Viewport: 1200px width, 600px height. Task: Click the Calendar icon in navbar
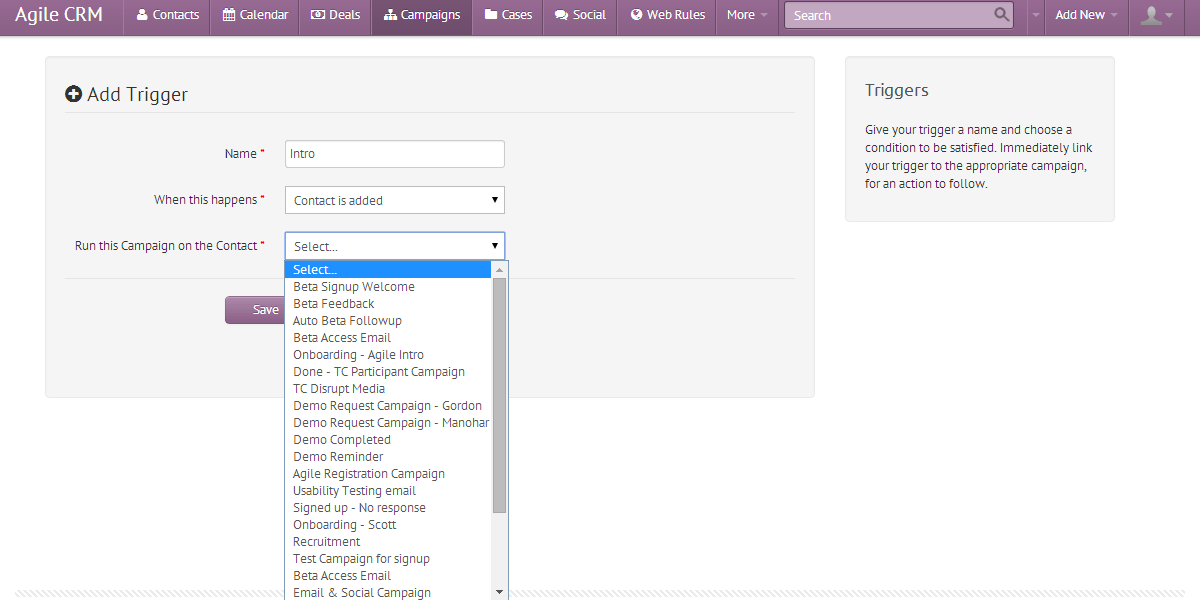pyautogui.click(x=229, y=15)
